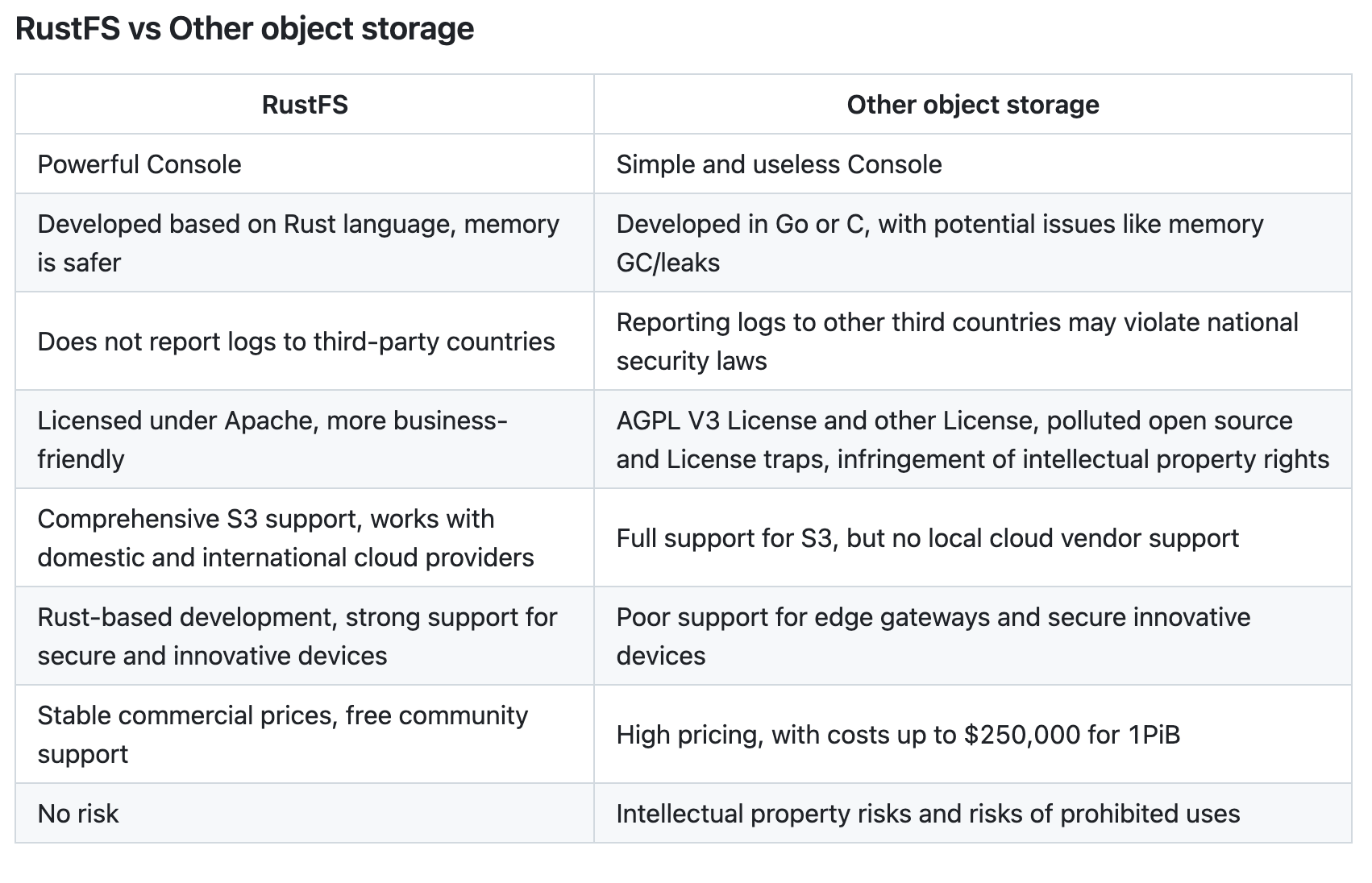Click 'Does not report logs to third-party countries'
This screenshot has height=883, width=1372.
pyautogui.click(x=296, y=342)
